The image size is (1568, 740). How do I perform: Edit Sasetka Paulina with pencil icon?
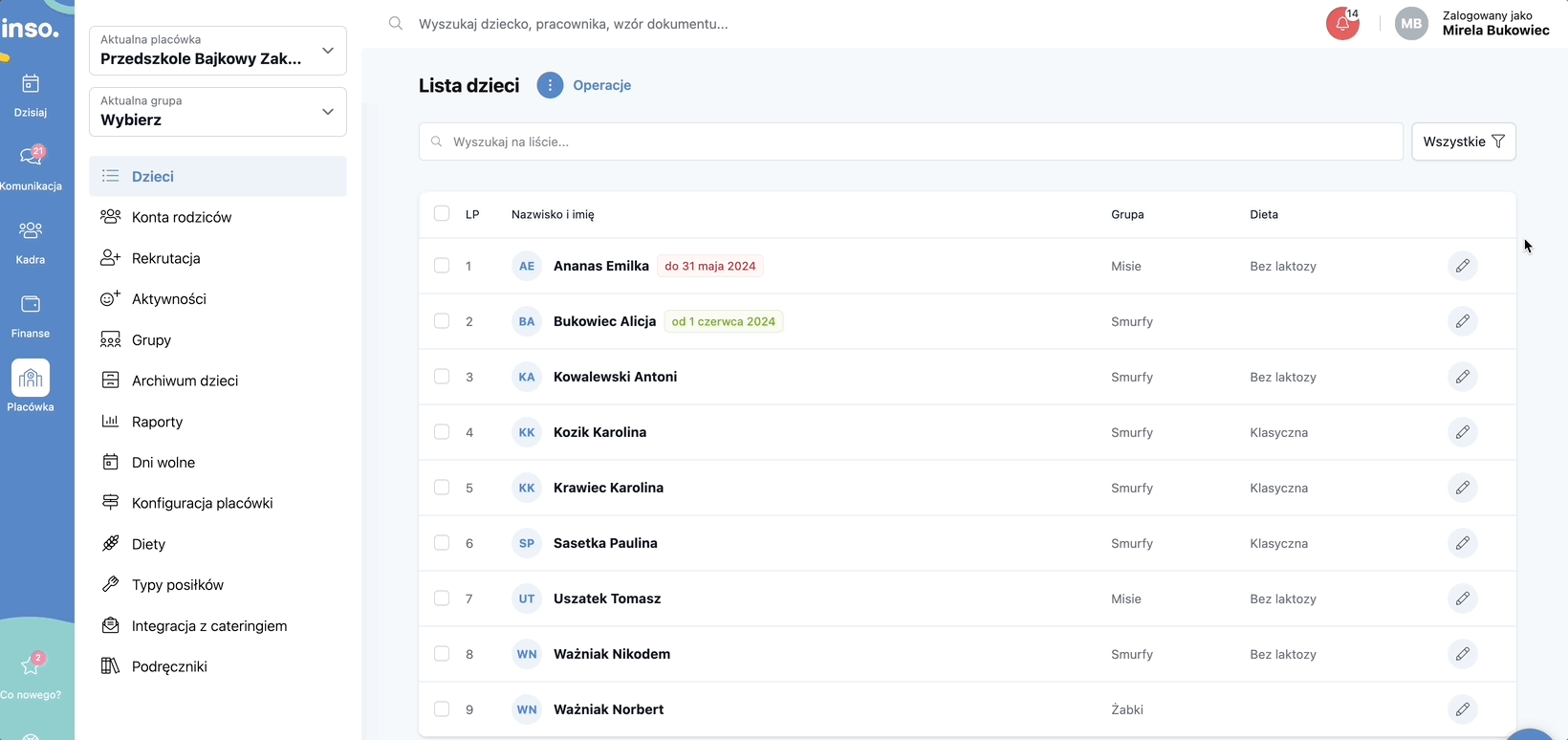click(1463, 543)
